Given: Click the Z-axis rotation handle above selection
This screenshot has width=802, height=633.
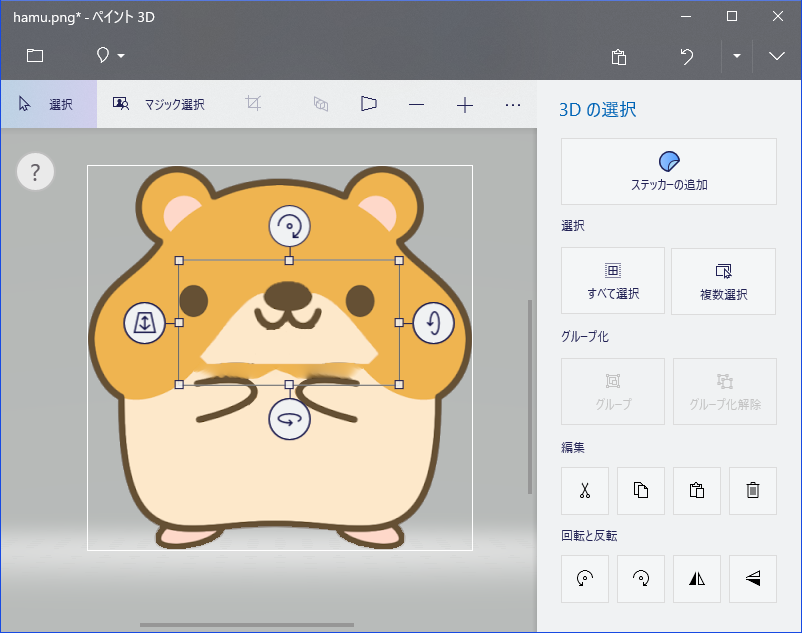Looking at the screenshot, I should 289,225.
